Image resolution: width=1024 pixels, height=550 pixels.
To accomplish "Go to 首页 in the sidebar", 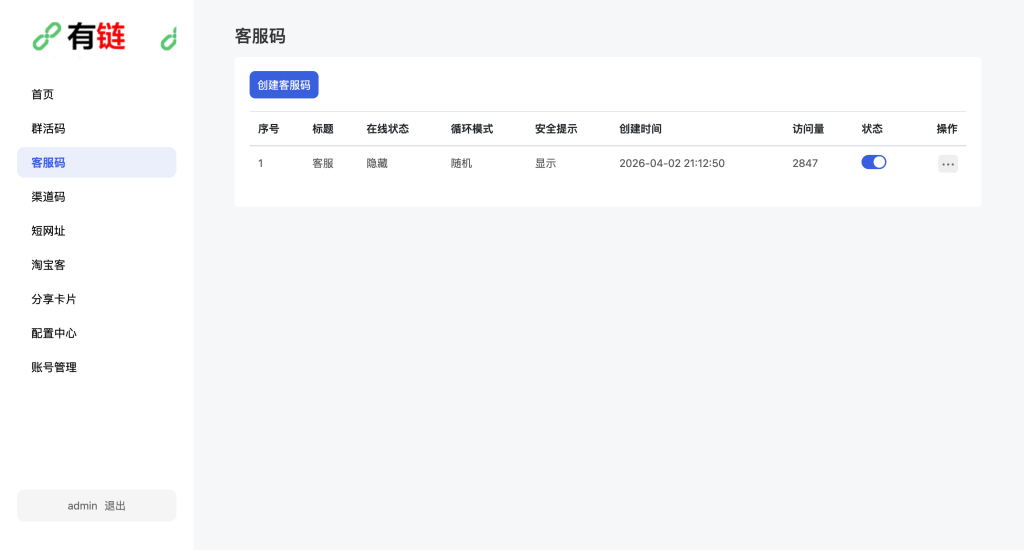I will [97, 94].
